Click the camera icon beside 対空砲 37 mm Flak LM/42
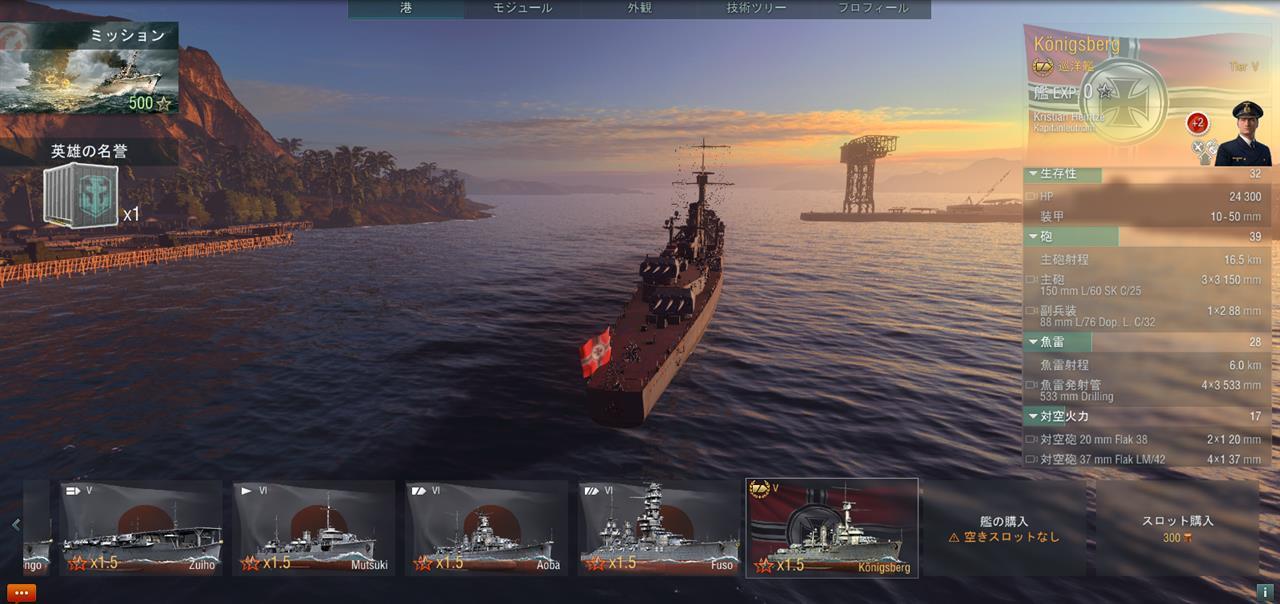This screenshot has height=604, width=1280. pos(1032,460)
